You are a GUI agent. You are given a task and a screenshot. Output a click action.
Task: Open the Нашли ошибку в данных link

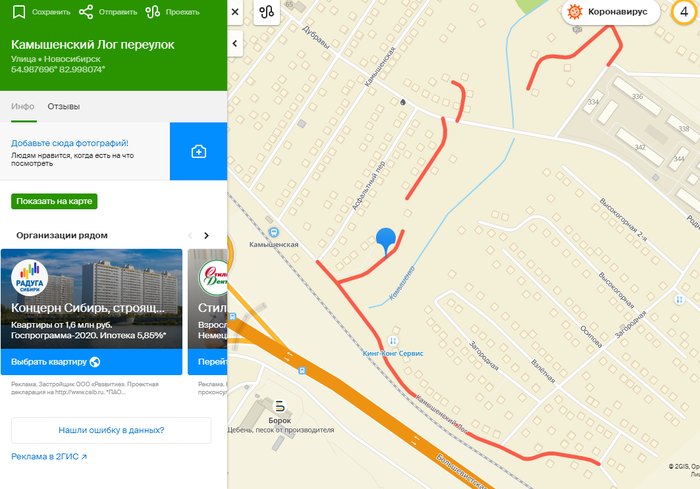pos(111,430)
